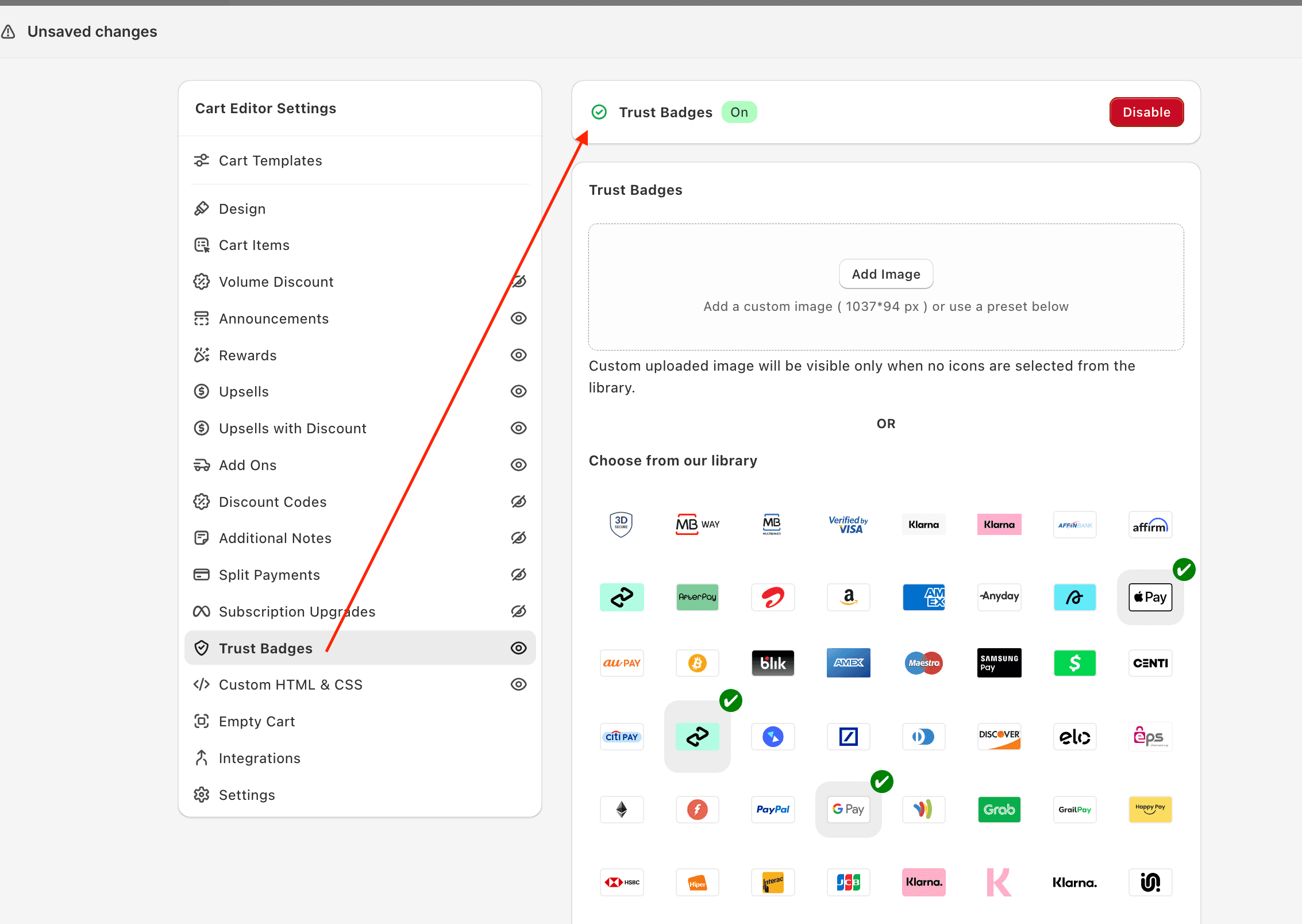
Task: Click the custom image size hint text
Action: [886, 306]
